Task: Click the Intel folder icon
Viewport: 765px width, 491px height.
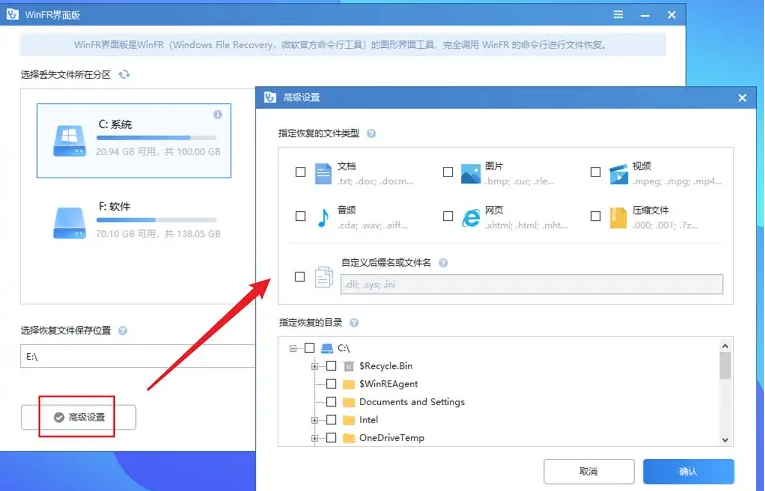Action: coord(348,420)
